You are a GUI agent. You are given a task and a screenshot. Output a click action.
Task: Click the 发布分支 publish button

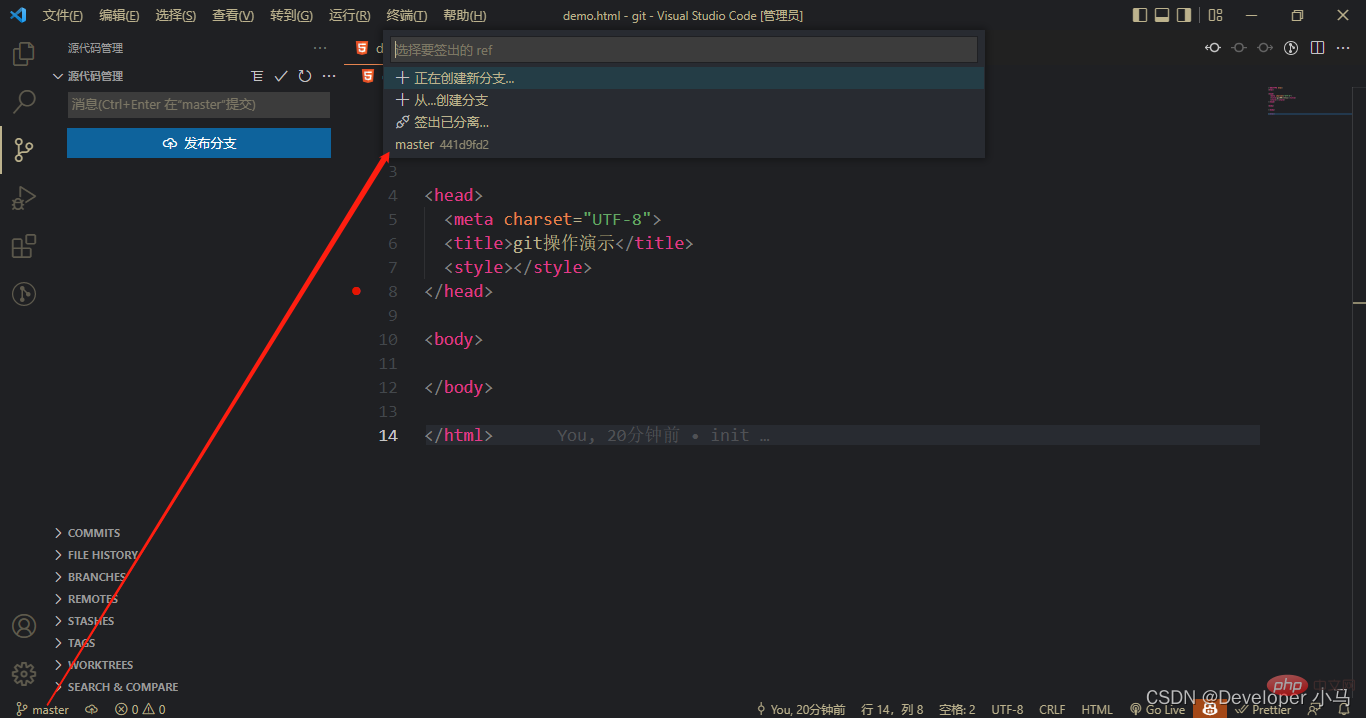click(x=199, y=143)
